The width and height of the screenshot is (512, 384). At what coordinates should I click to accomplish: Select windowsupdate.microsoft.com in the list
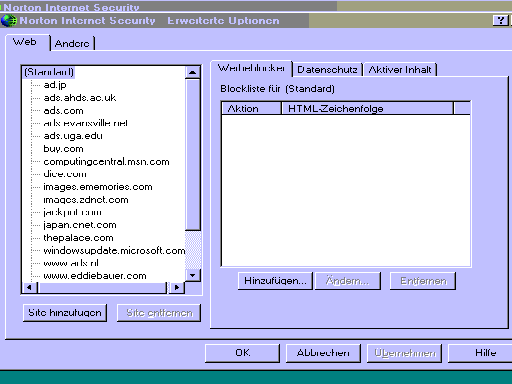[114, 250]
